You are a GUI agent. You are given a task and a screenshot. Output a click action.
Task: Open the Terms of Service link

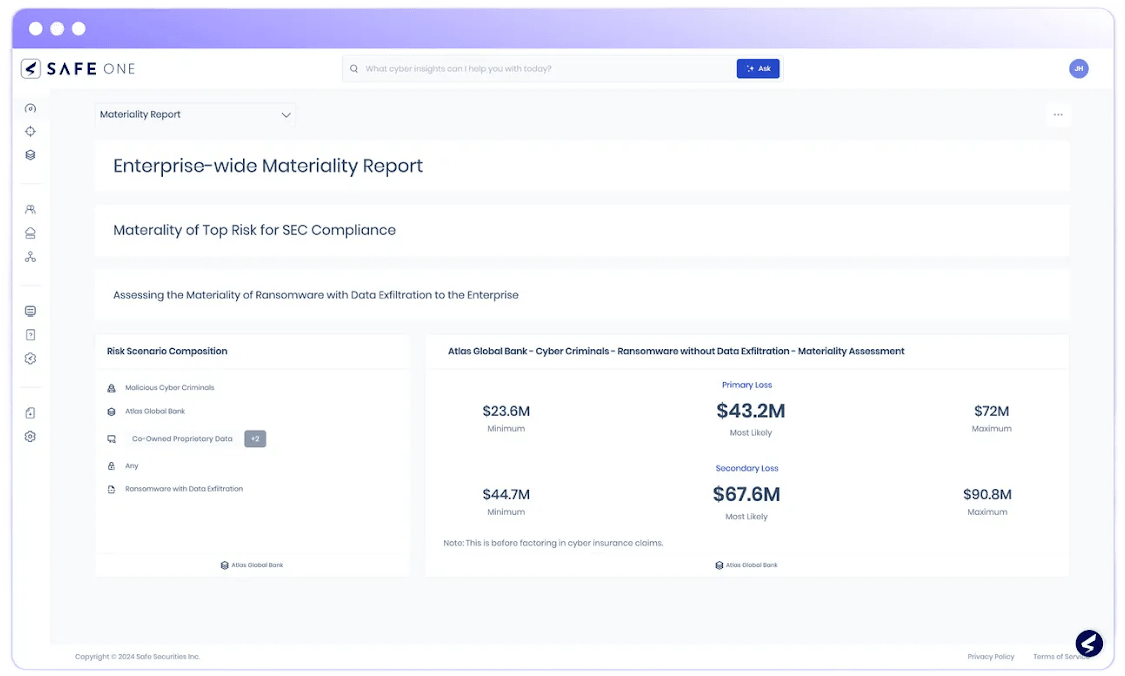tap(1060, 657)
